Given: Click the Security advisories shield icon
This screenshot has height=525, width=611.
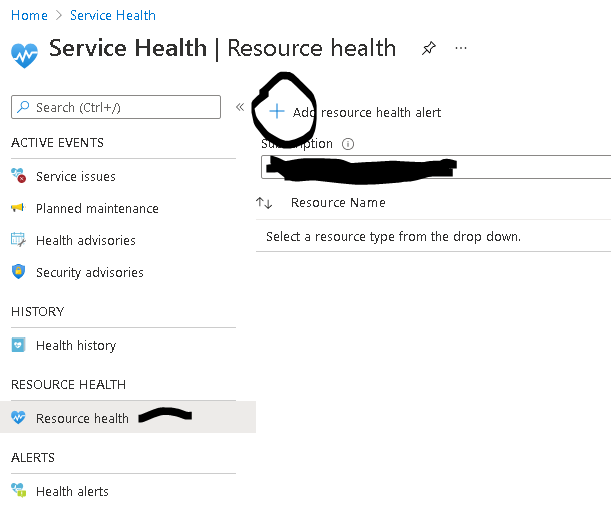Looking at the screenshot, I should 18,272.
